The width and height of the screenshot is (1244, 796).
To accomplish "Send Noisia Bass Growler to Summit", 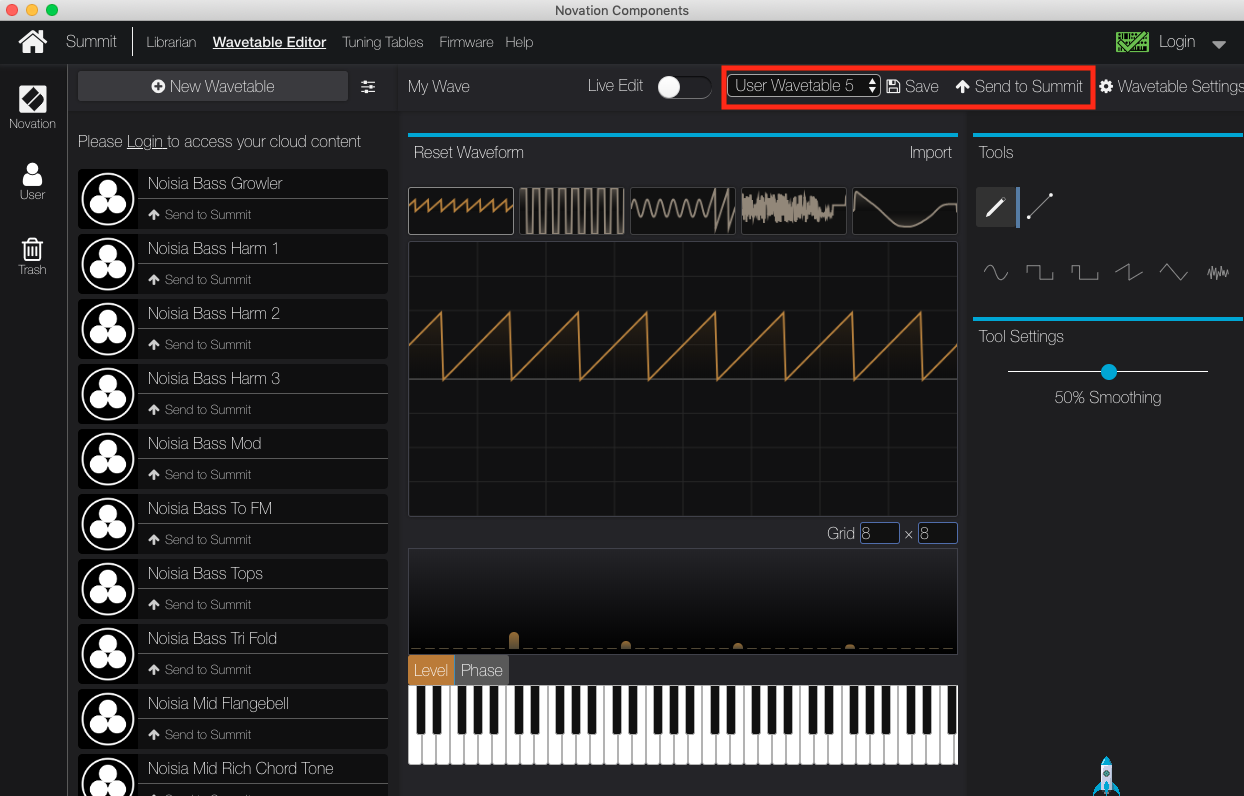I will pos(199,215).
